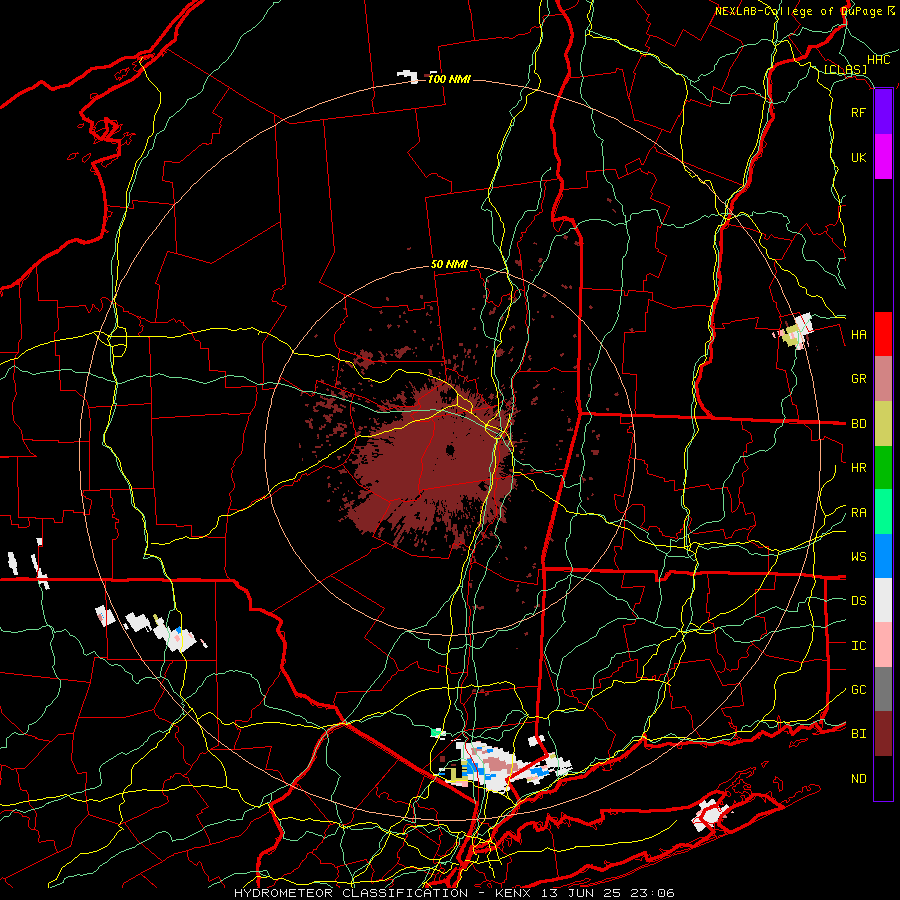Click the [CLAS] units label
The image size is (900, 900).
(845, 70)
